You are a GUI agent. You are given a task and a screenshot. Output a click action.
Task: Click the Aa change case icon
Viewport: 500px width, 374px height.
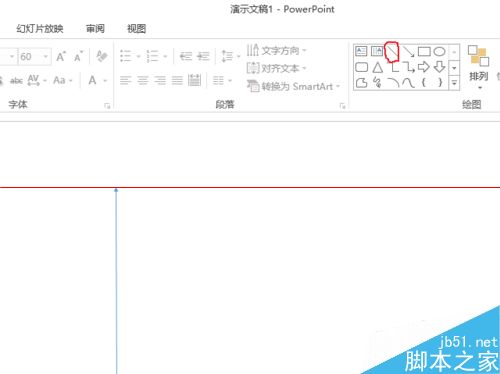pos(59,80)
